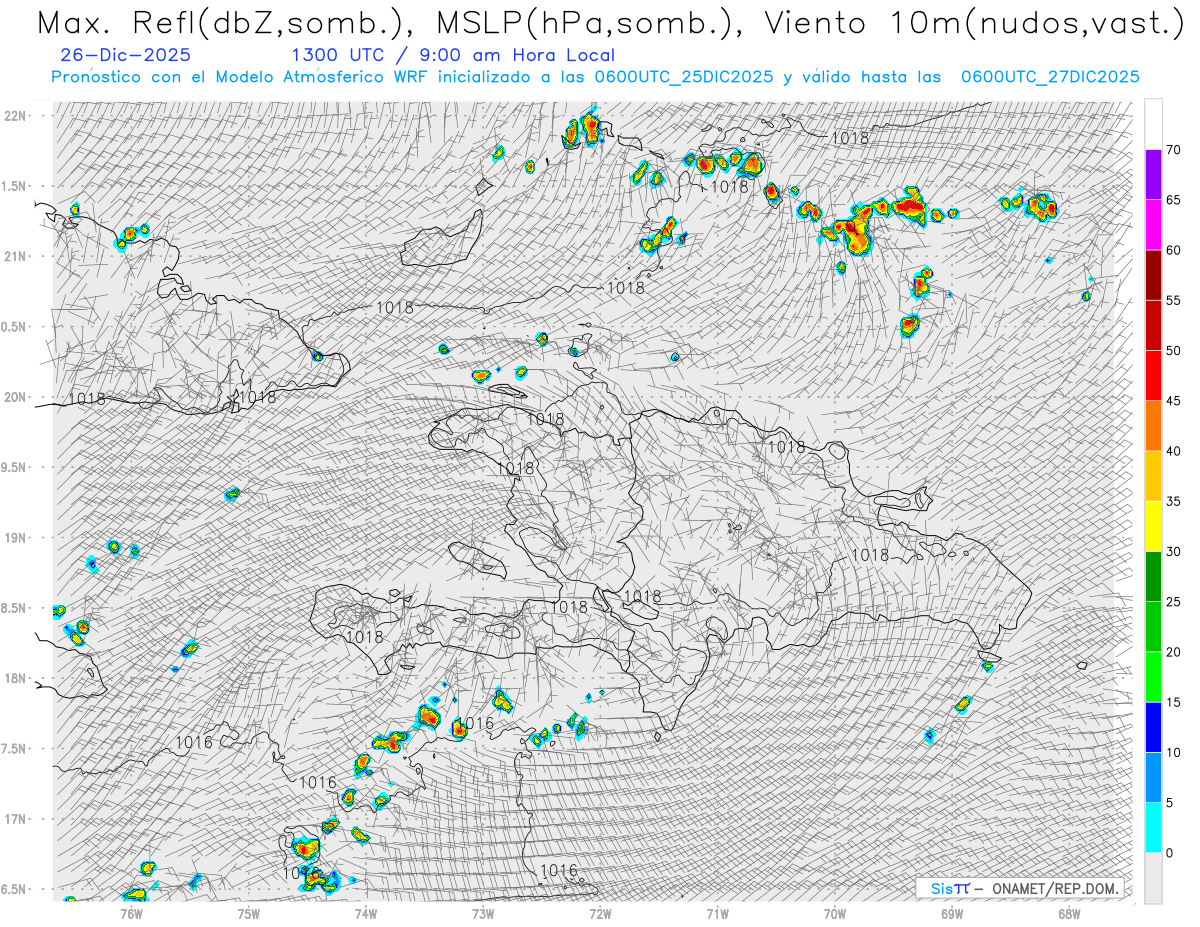Select '1300 UTC / 9:00 am Hora Local'
Viewport: 1200px width, 927px height.
click(x=453, y=56)
